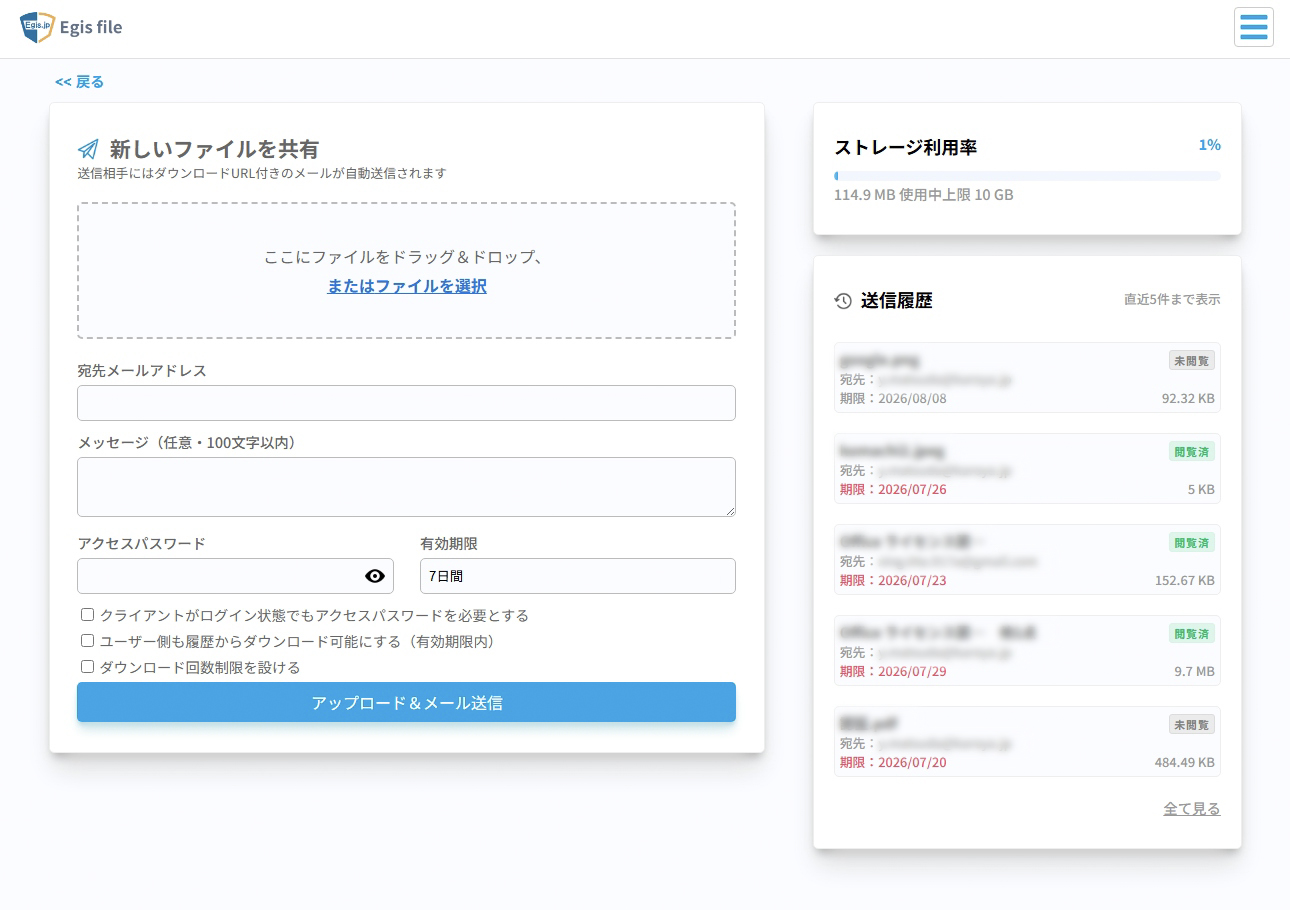Click the 1% storage usage value

pyautogui.click(x=1210, y=145)
